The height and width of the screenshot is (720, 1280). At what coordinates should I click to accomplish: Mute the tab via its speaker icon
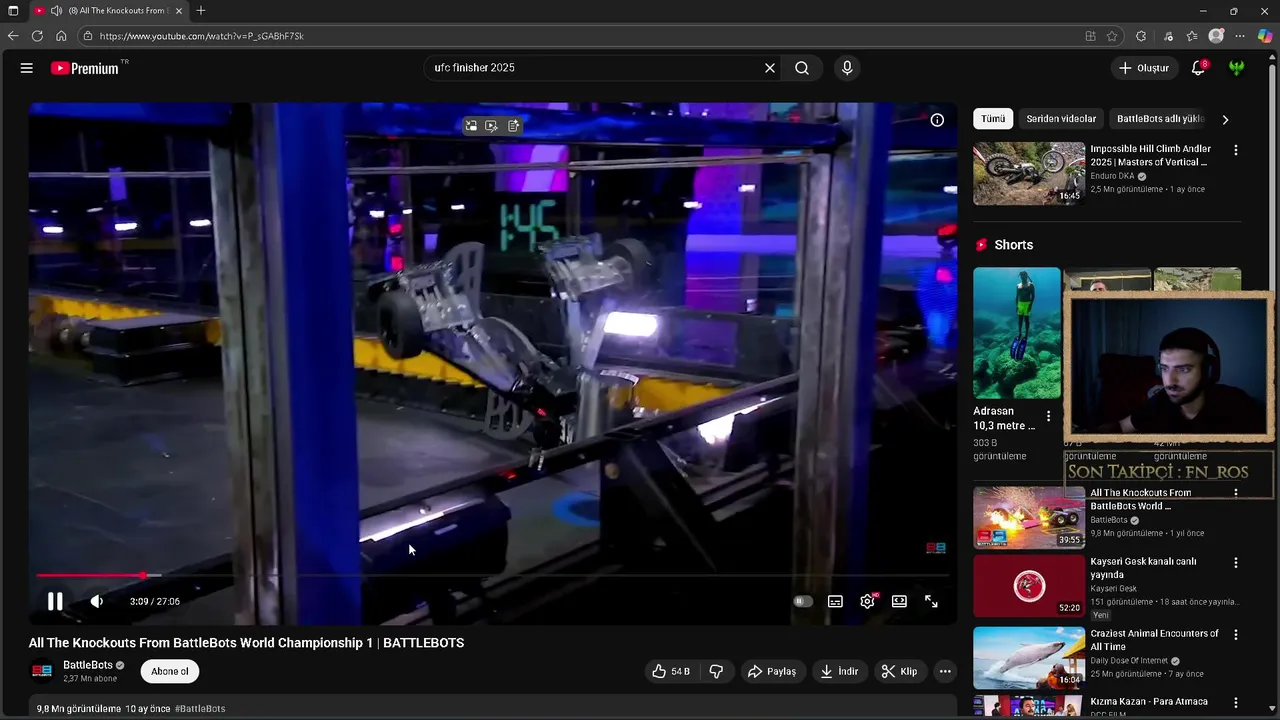coord(56,11)
